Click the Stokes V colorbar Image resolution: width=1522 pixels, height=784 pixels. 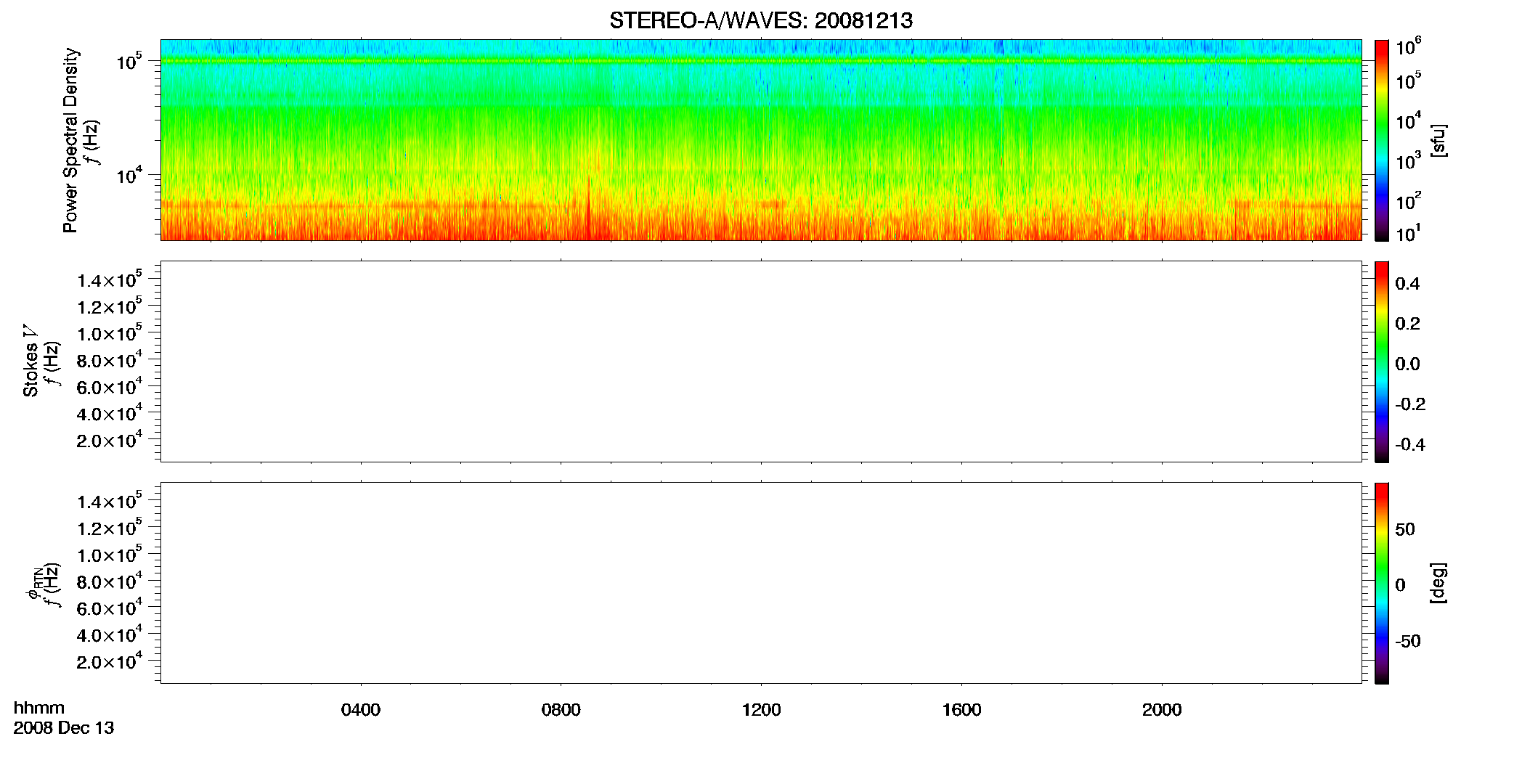pyautogui.click(x=1382, y=362)
